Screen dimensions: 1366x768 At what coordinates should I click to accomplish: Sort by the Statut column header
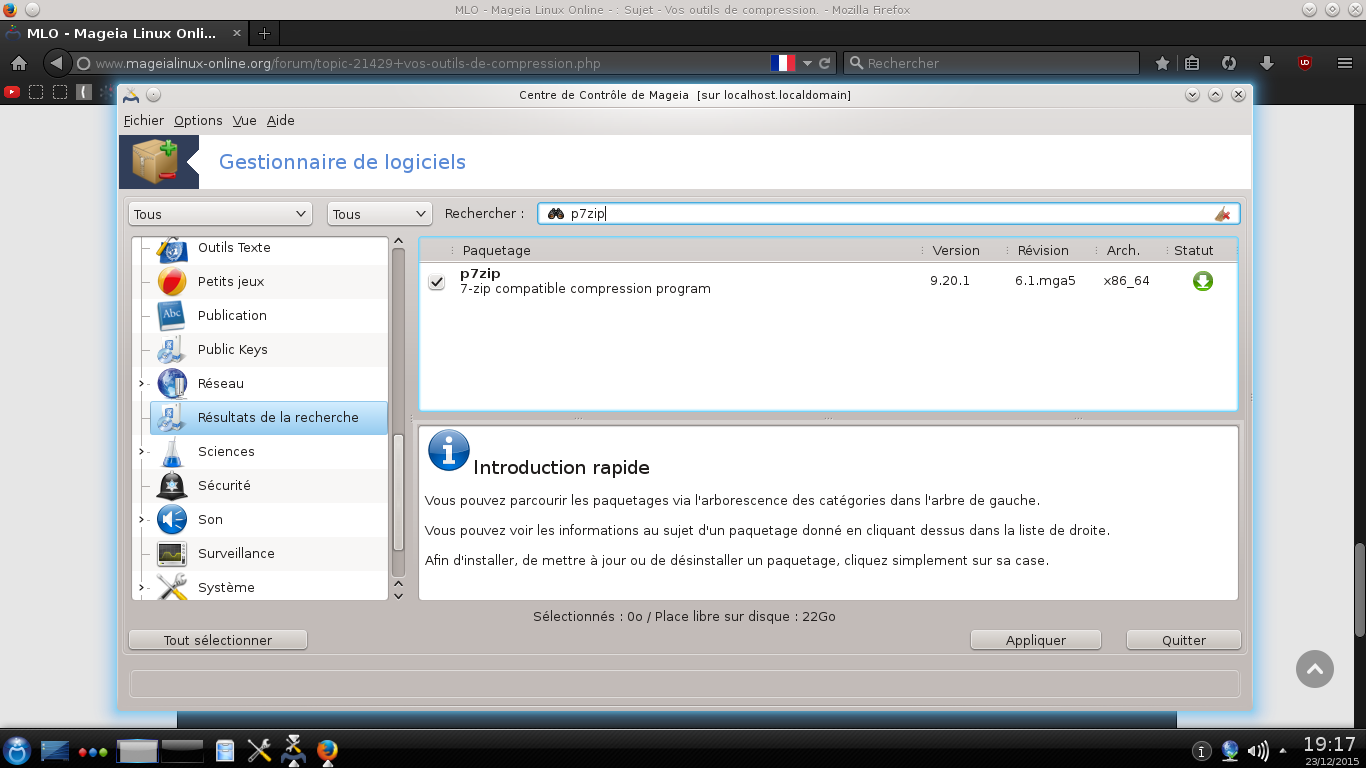(x=1194, y=250)
